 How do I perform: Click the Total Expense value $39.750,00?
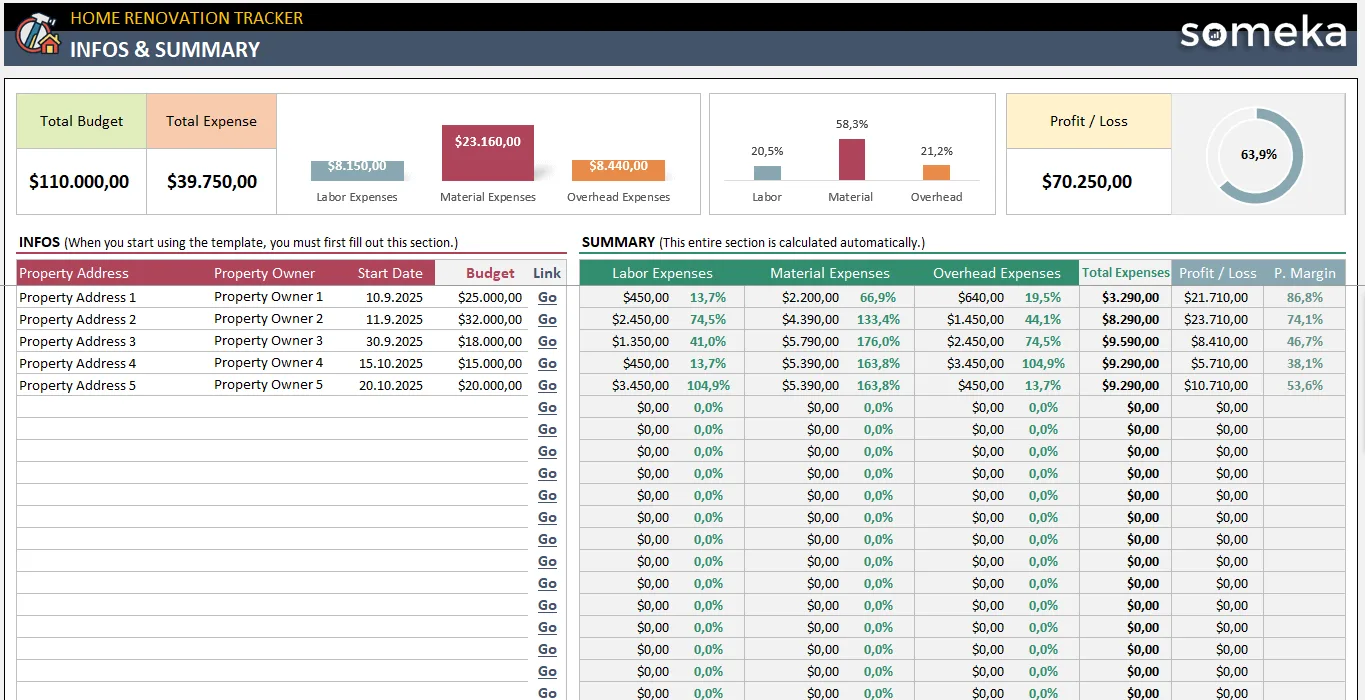click(x=212, y=182)
